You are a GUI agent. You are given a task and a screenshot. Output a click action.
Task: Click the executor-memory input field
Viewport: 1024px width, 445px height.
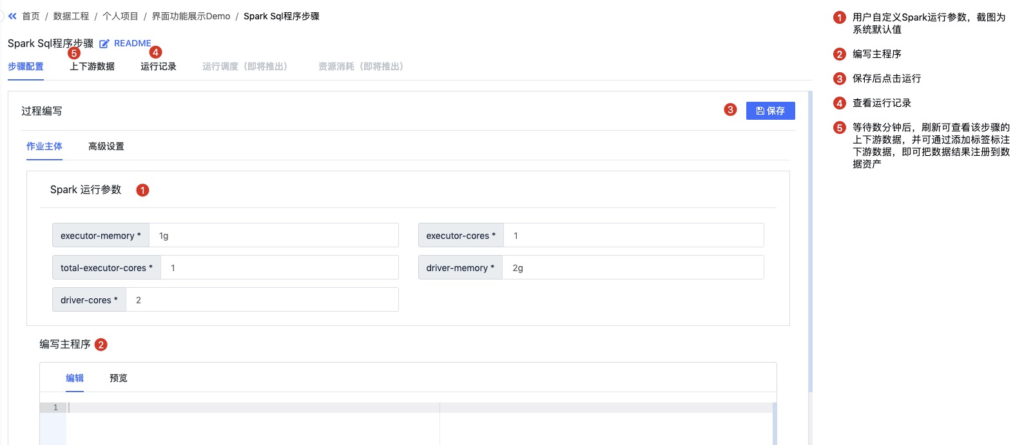pyautogui.click(x=274, y=235)
